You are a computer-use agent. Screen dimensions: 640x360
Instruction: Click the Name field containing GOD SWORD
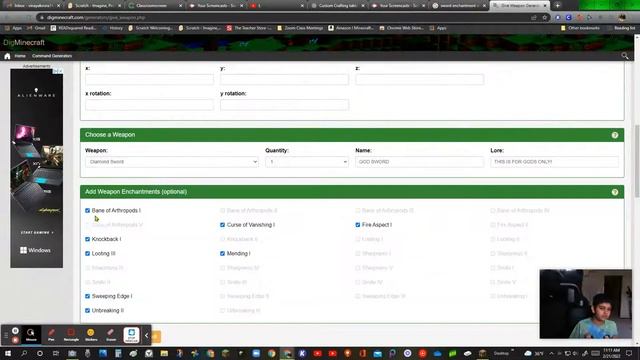coord(419,162)
